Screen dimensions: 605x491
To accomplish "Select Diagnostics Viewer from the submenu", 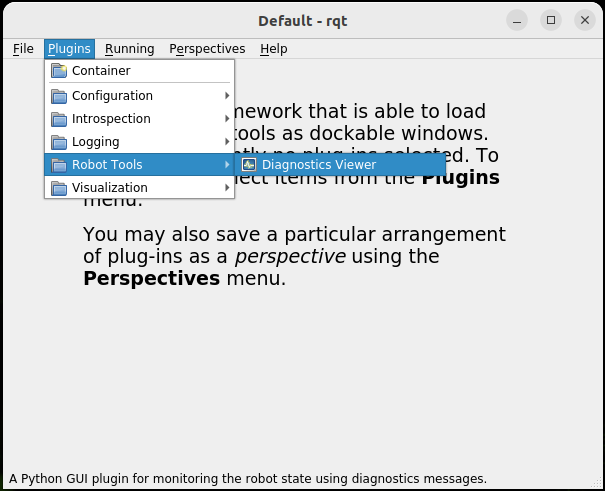I will pos(319,165).
